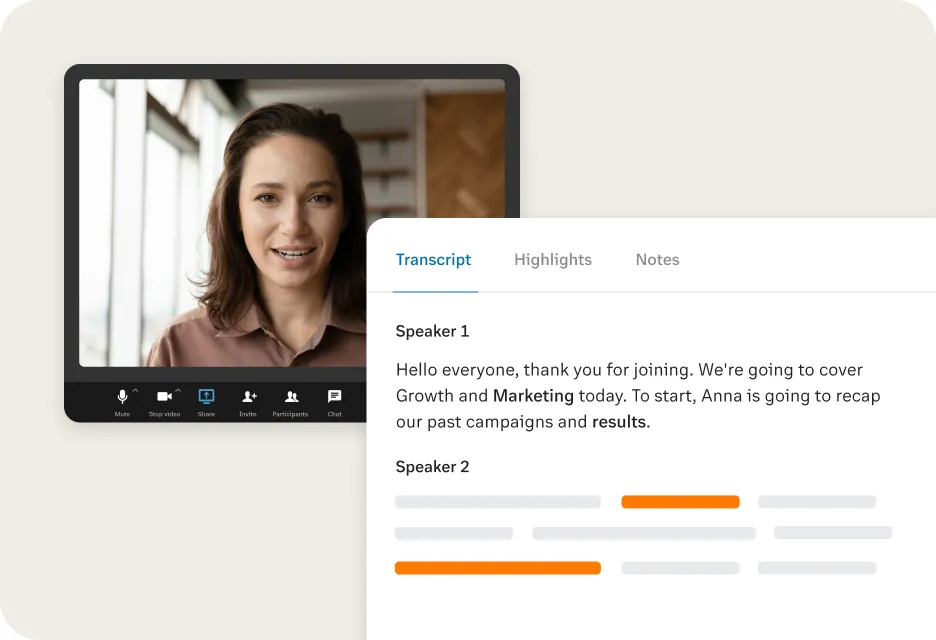Open the Chat bubble icon
The image size is (936, 640).
click(x=334, y=396)
